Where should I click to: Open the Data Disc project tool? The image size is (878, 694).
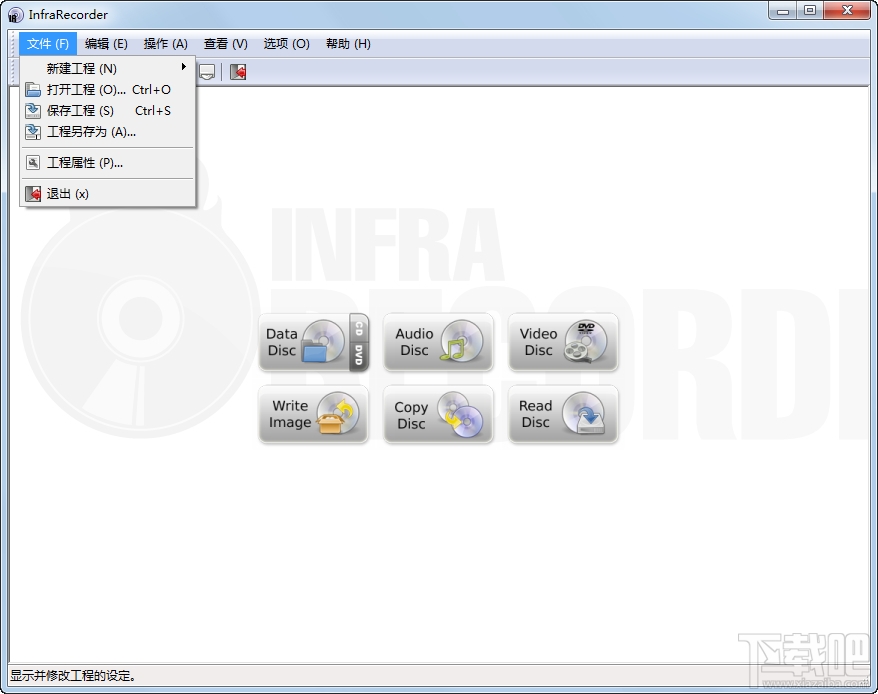click(x=313, y=342)
